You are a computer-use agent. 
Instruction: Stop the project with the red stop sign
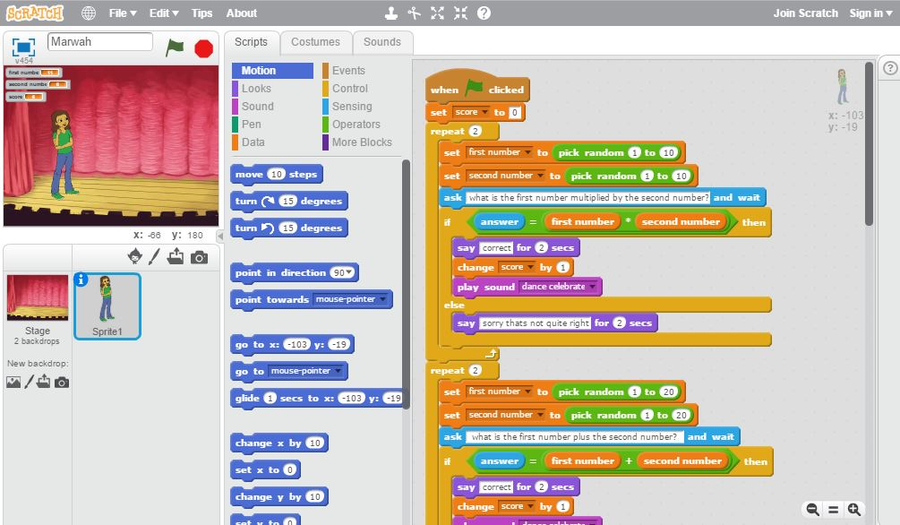tap(204, 49)
